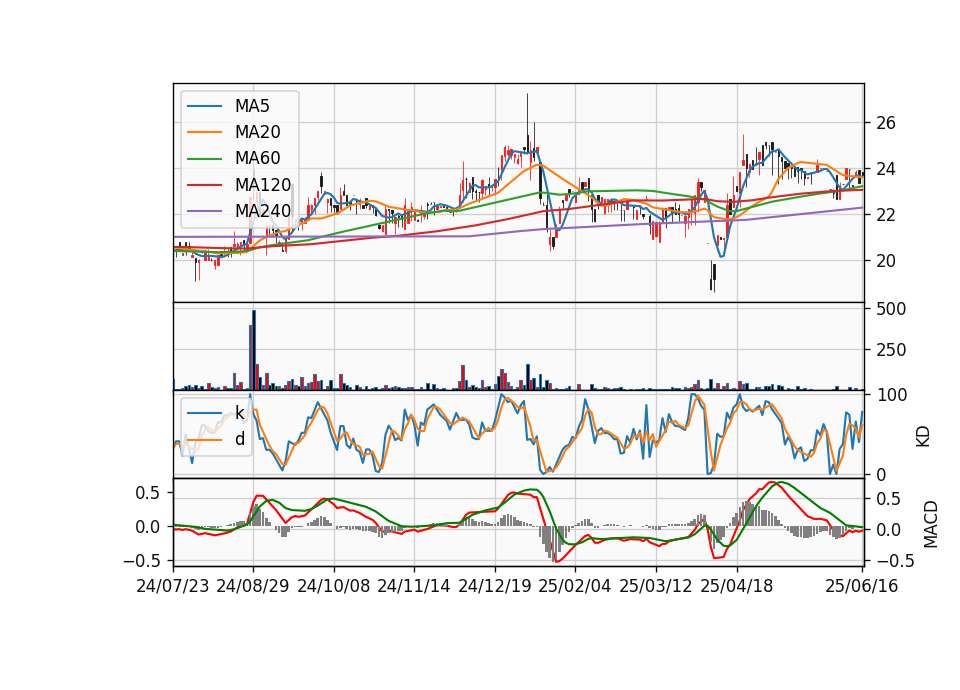Screen dimensions: 960x690
Task: Click the purple MA240 legend line sample
Action: pyautogui.click(x=204, y=211)
